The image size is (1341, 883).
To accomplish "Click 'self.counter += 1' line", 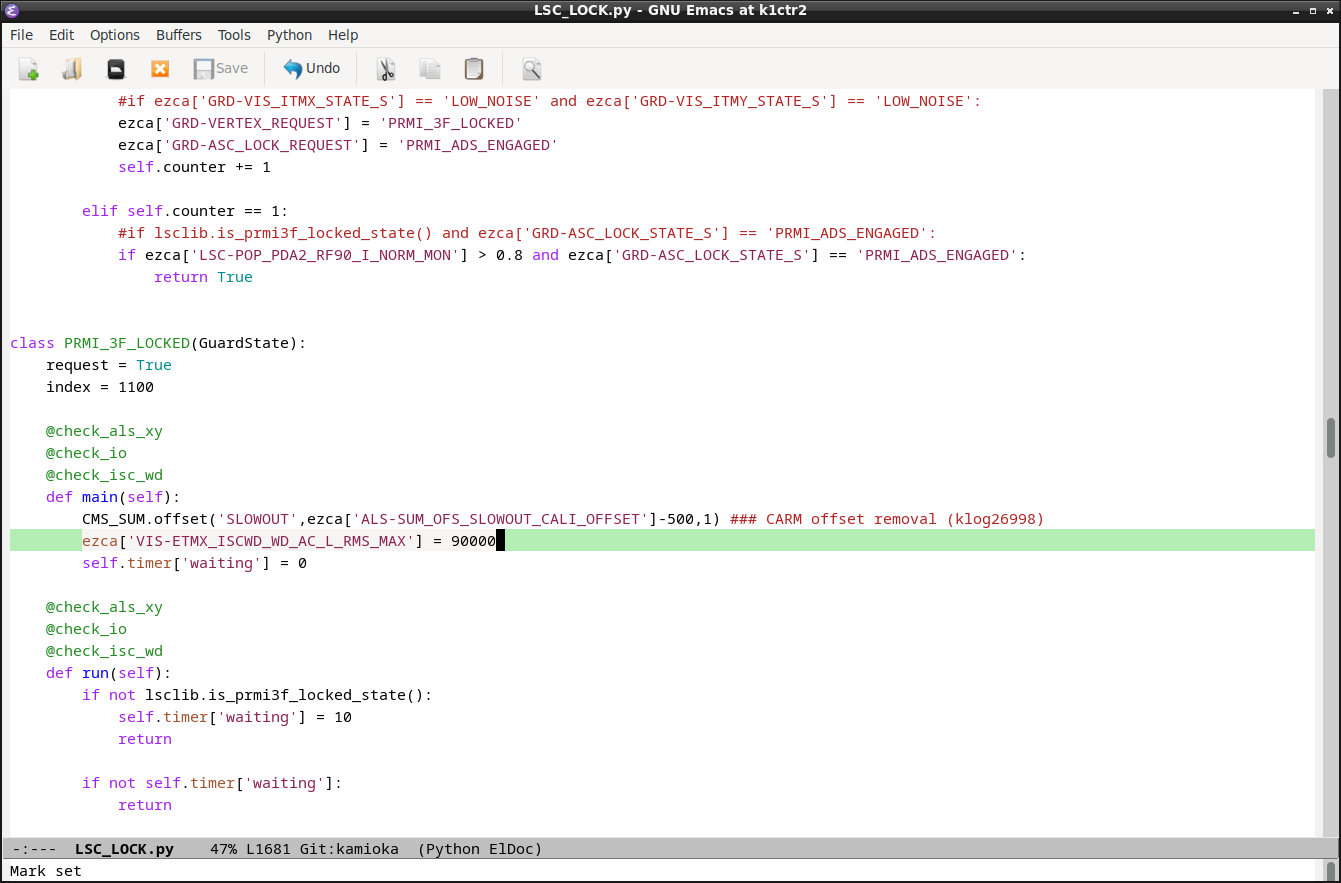I will click(194, 167).
